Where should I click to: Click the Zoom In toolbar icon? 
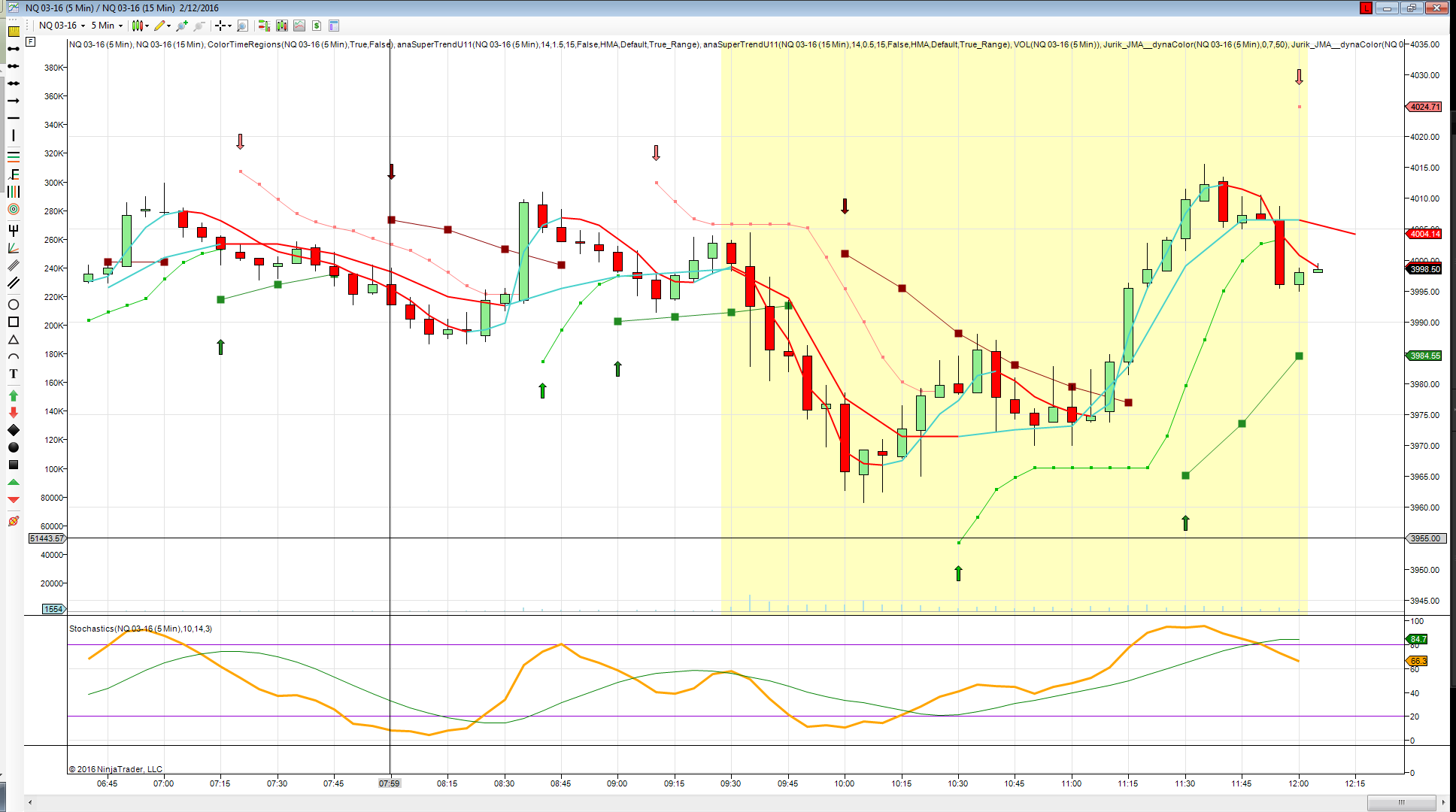[182, 26]
